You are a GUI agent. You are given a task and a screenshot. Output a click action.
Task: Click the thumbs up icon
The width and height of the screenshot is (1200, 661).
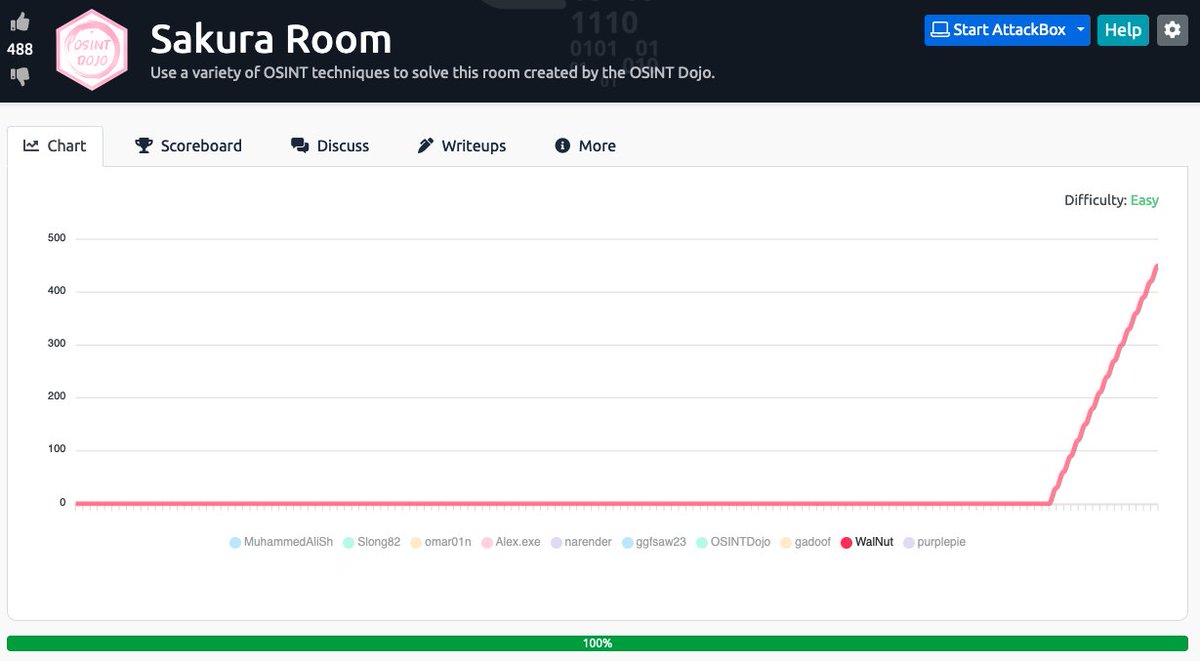tap(20, 22)
